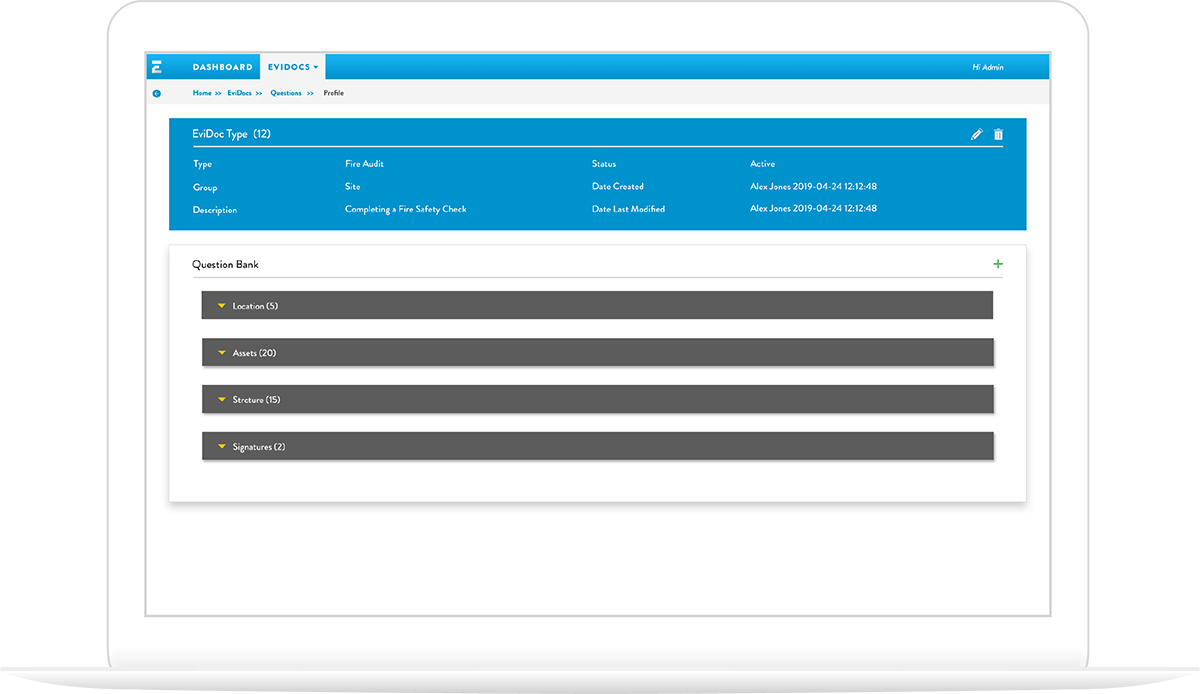Switch to the DASHBOARD tab
The width and height of the screenshot is (1200, 694).
pyautogui.click(x=222, y=66)
